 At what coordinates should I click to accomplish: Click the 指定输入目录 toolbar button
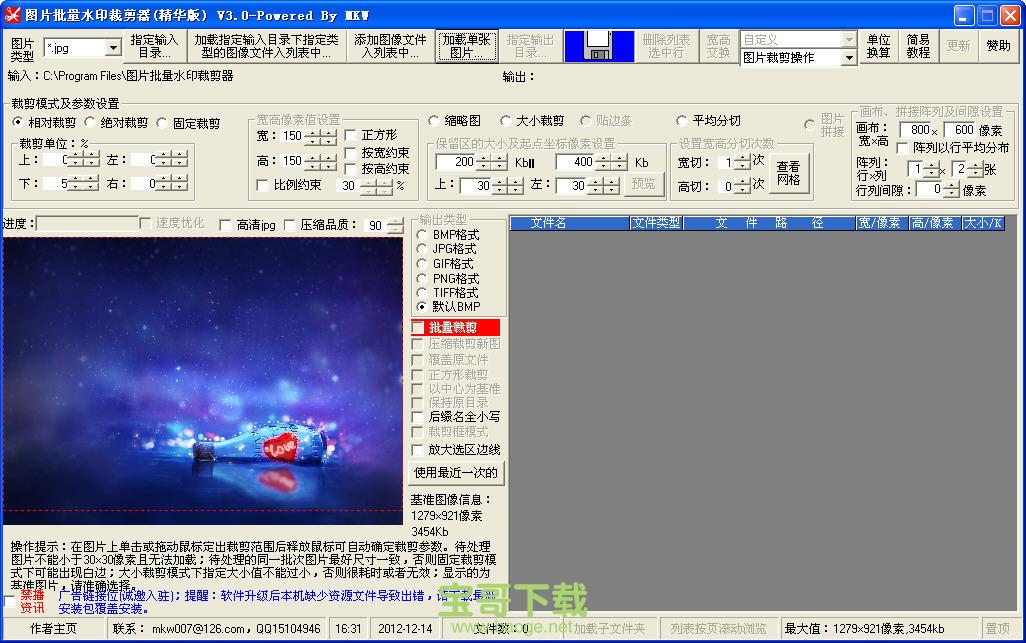154,46
